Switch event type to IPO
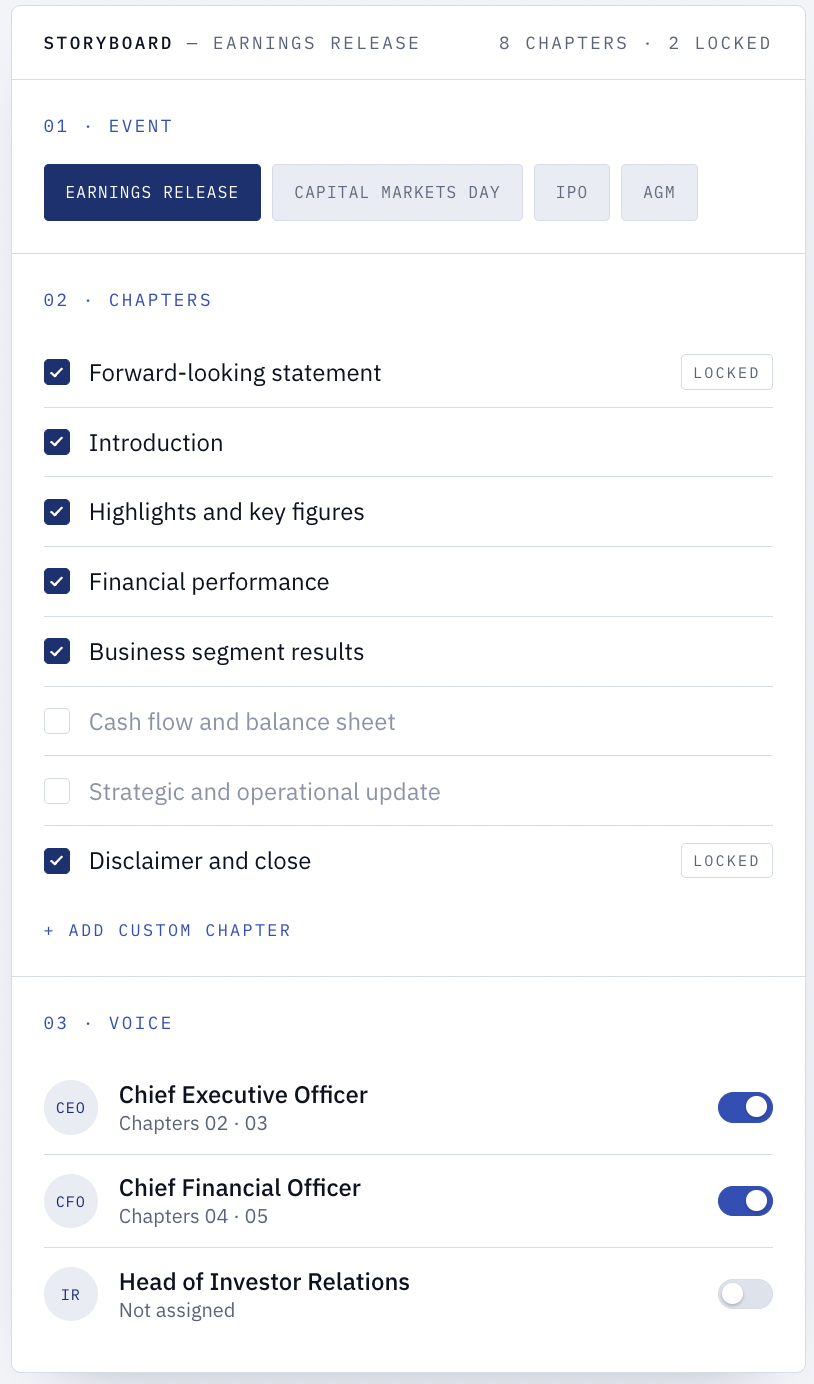This screenshot has width=814, height=1384. tap(572, 192)
